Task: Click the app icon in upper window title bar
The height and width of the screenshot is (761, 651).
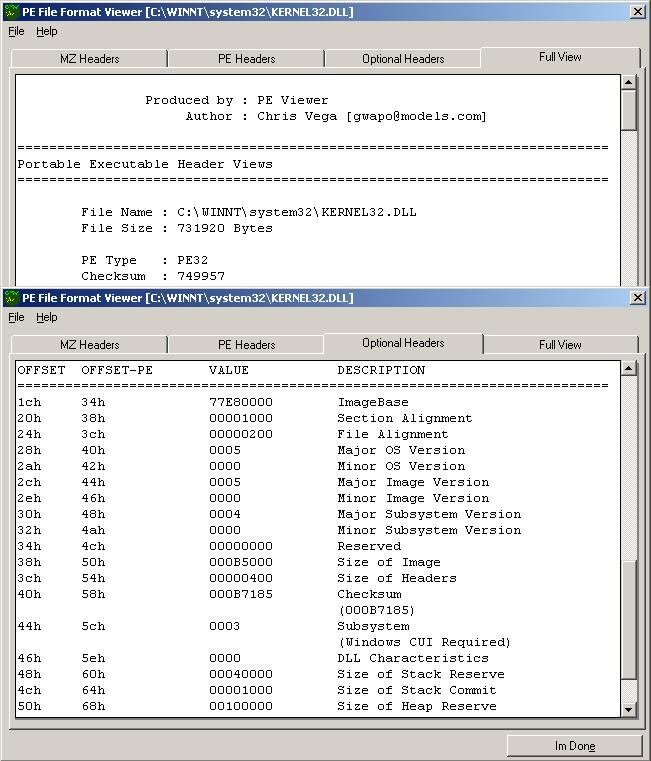Action: tap(12, 11)
